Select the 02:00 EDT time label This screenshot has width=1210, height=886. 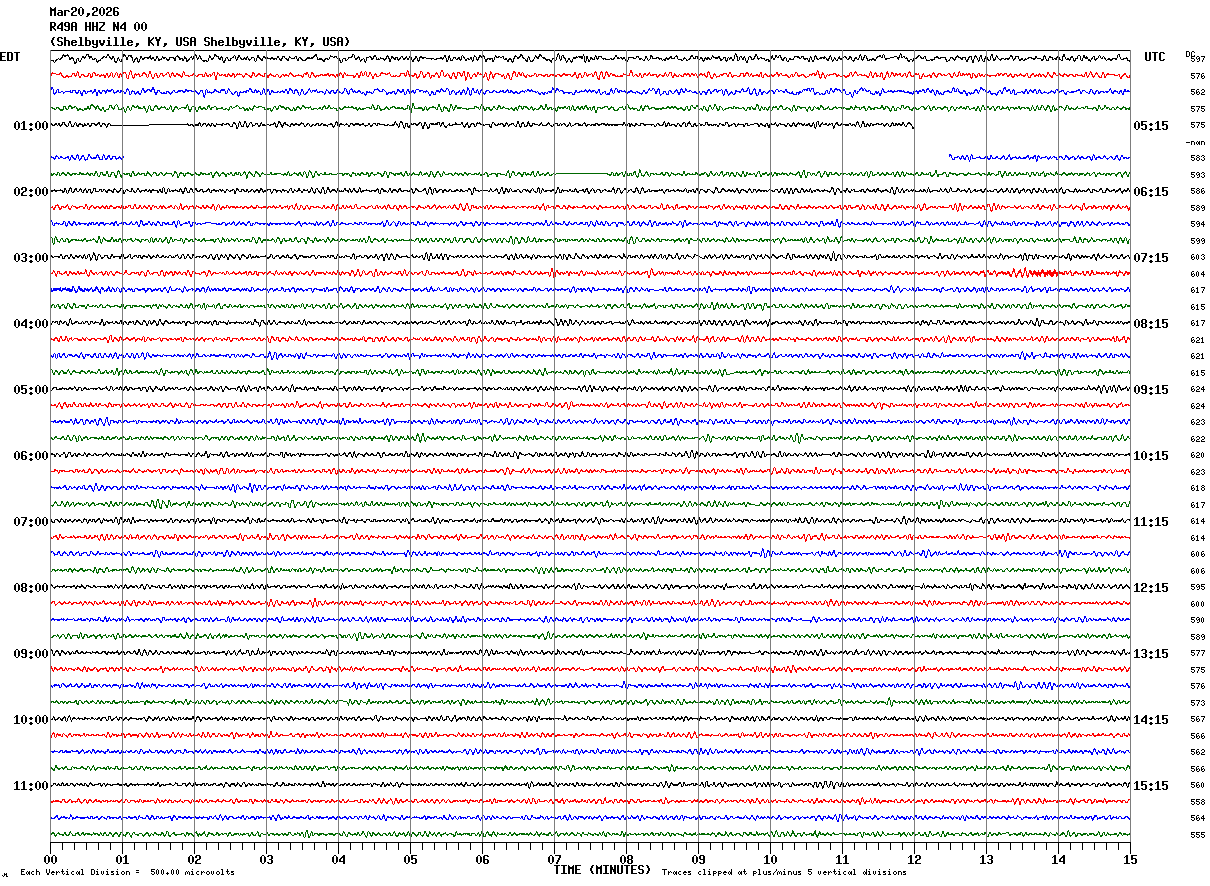(31, 192)
